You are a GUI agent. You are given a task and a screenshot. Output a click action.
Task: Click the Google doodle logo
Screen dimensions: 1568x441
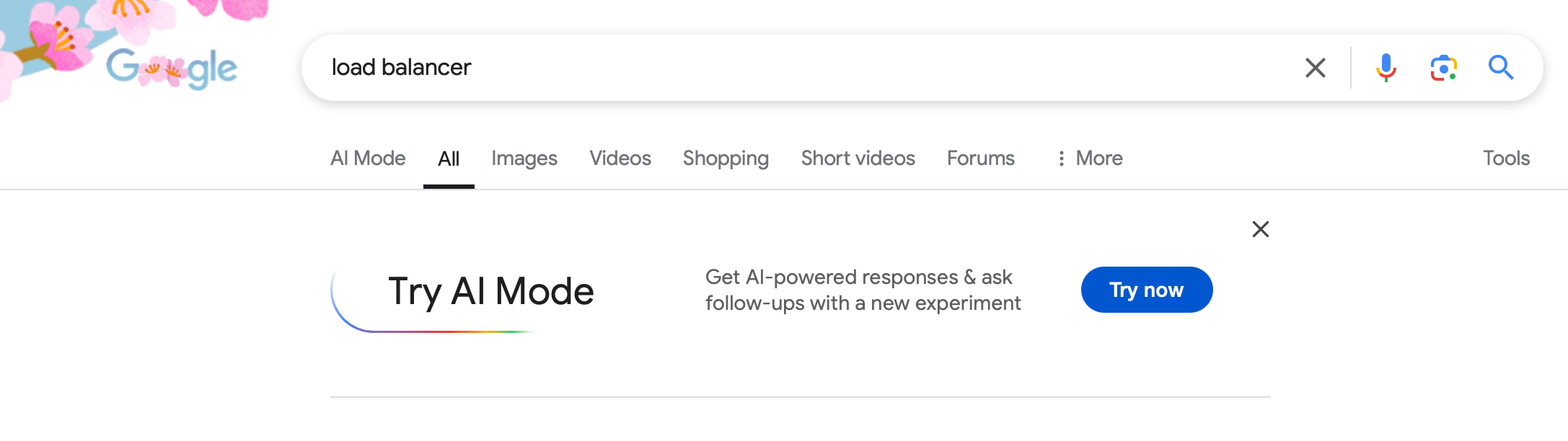click(x=172, y=67)
